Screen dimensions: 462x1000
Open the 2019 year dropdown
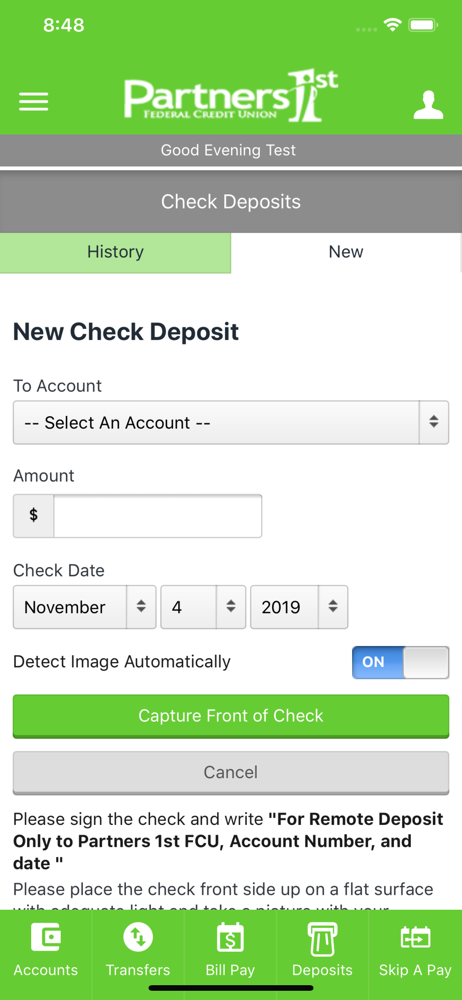[x=299, y=607]
